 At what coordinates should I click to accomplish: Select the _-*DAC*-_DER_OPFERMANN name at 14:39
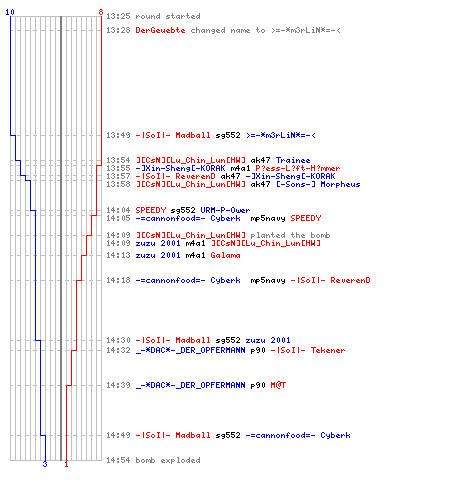pos(190,385)
